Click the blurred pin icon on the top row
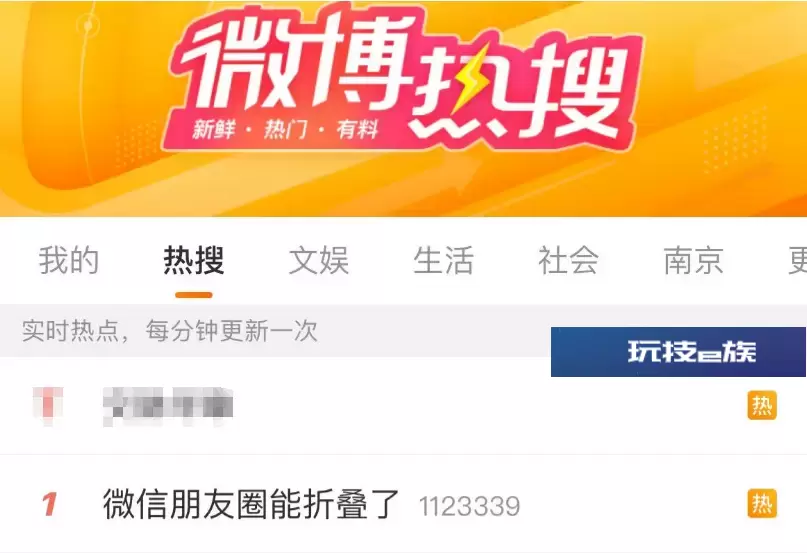Viewport: 807px width, 553px height. [x=48, y=405]
